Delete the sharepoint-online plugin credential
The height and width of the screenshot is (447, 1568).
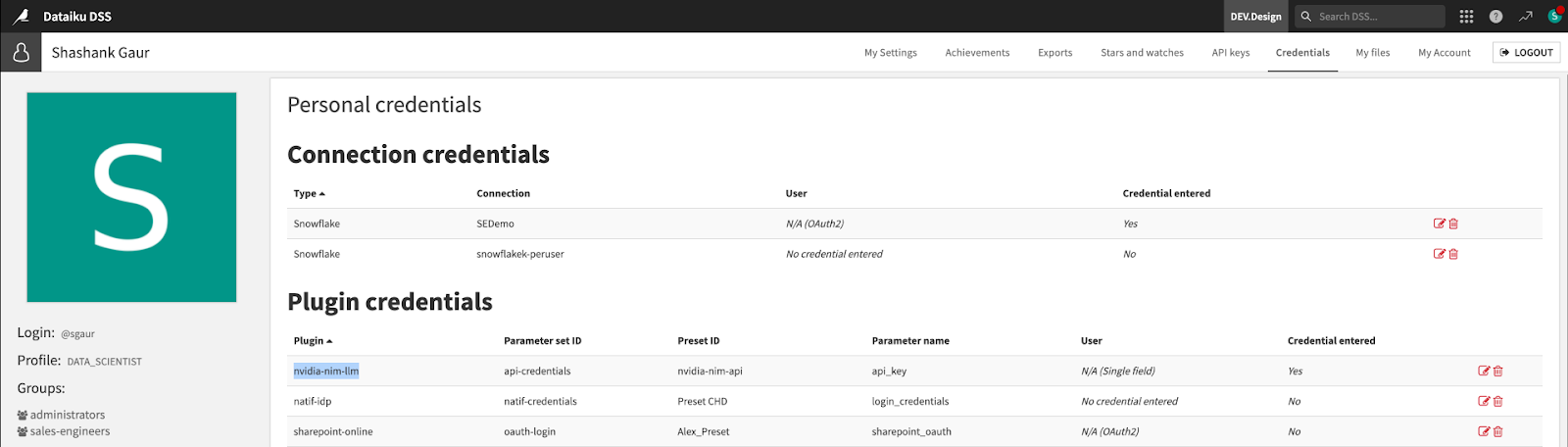click(1497, 431)
